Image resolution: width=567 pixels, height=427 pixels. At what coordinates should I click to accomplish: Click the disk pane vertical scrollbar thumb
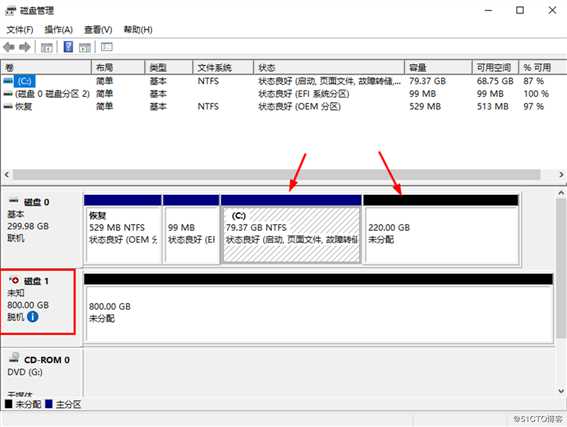point(561,269)
